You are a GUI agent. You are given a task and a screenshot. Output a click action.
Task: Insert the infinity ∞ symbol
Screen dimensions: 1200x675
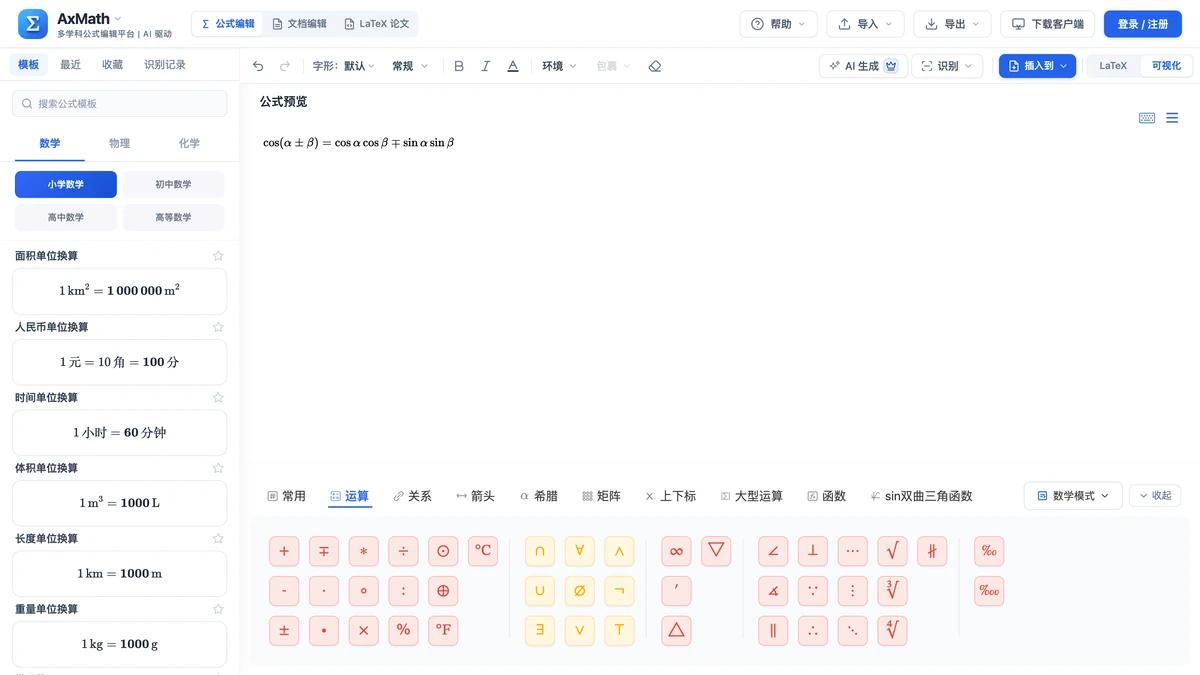[x=676, y=551]
